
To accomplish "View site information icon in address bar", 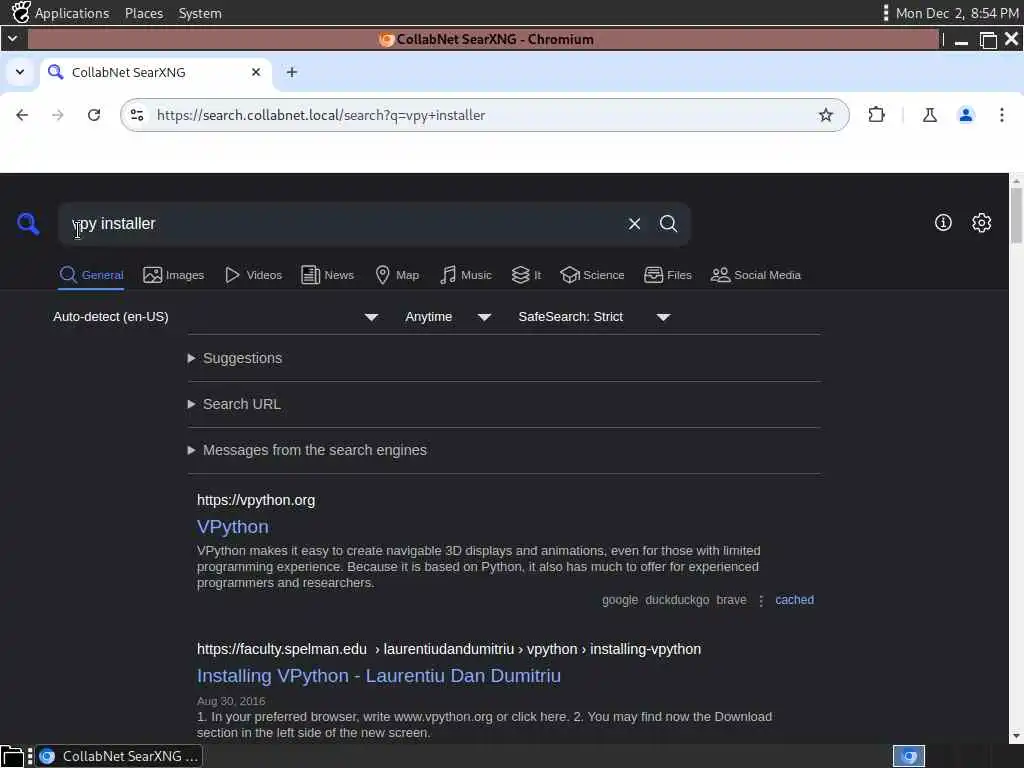I will tap(137, 115).
